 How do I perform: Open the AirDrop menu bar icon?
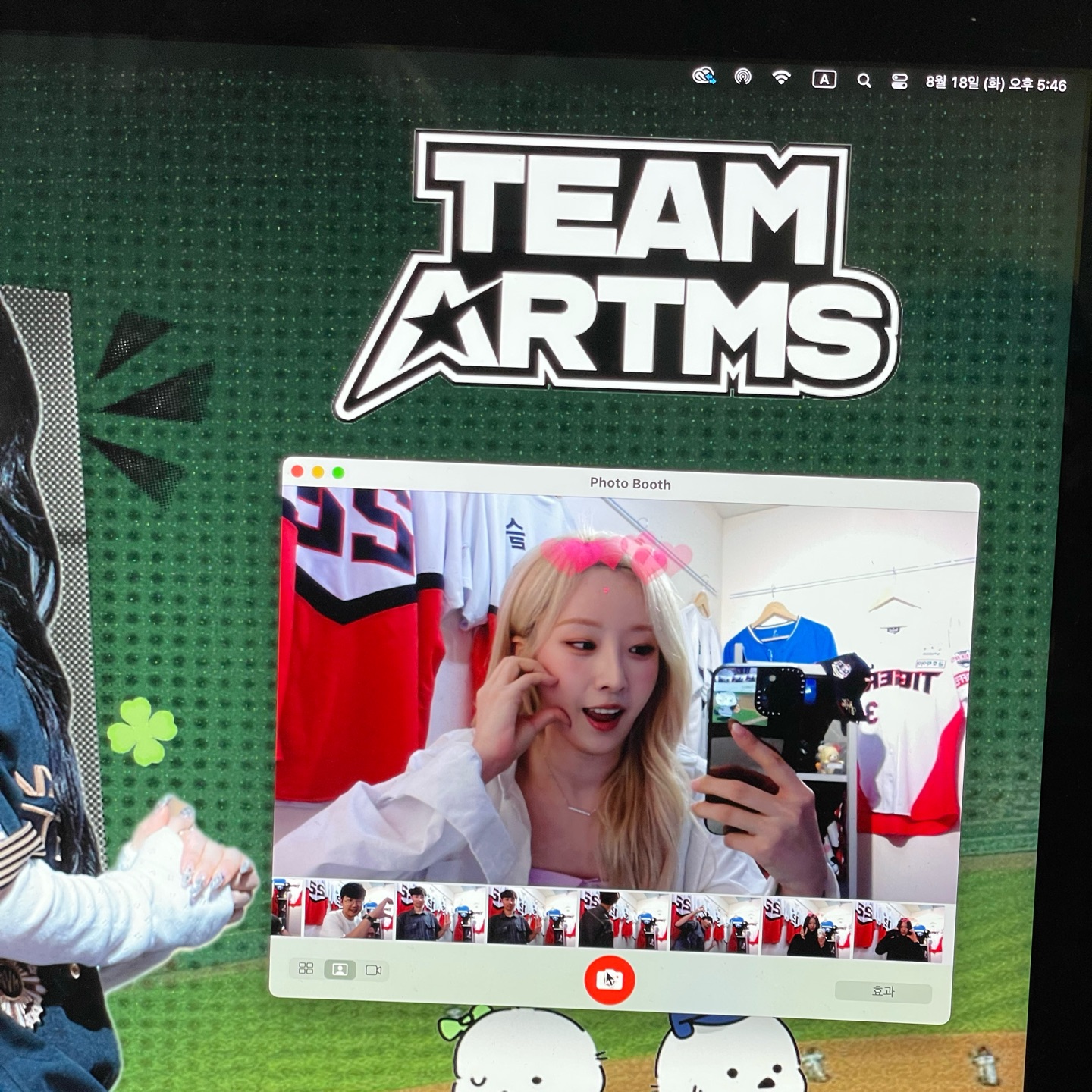(742, 76)
